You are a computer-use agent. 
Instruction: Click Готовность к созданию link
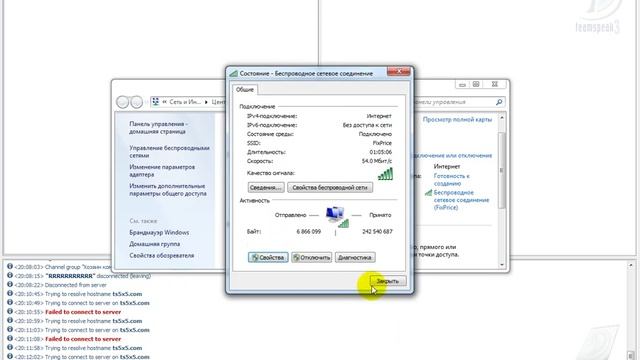(451, 180)
